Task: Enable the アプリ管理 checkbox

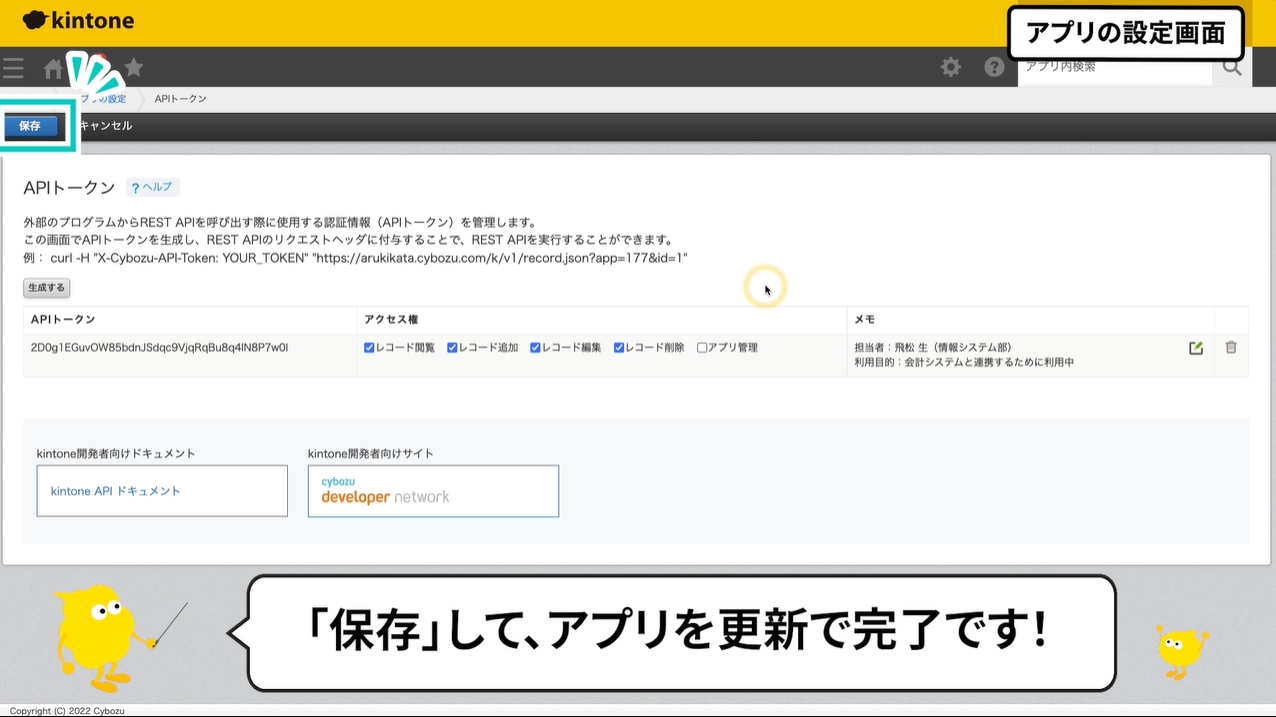Action: [x=702, y=348]
